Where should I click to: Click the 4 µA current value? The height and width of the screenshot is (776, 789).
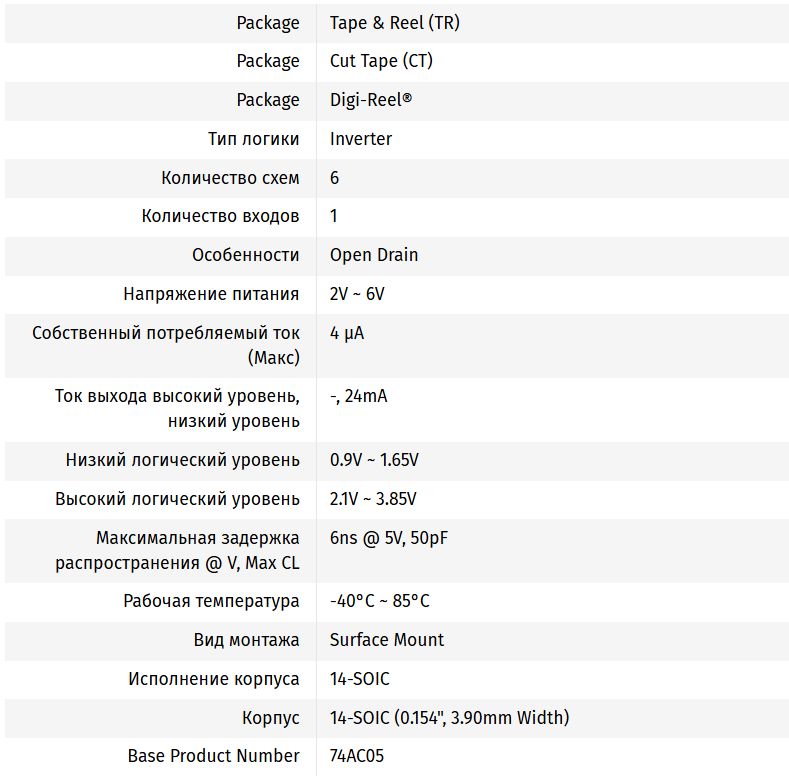pyautogui.click(x=347, y=333)
